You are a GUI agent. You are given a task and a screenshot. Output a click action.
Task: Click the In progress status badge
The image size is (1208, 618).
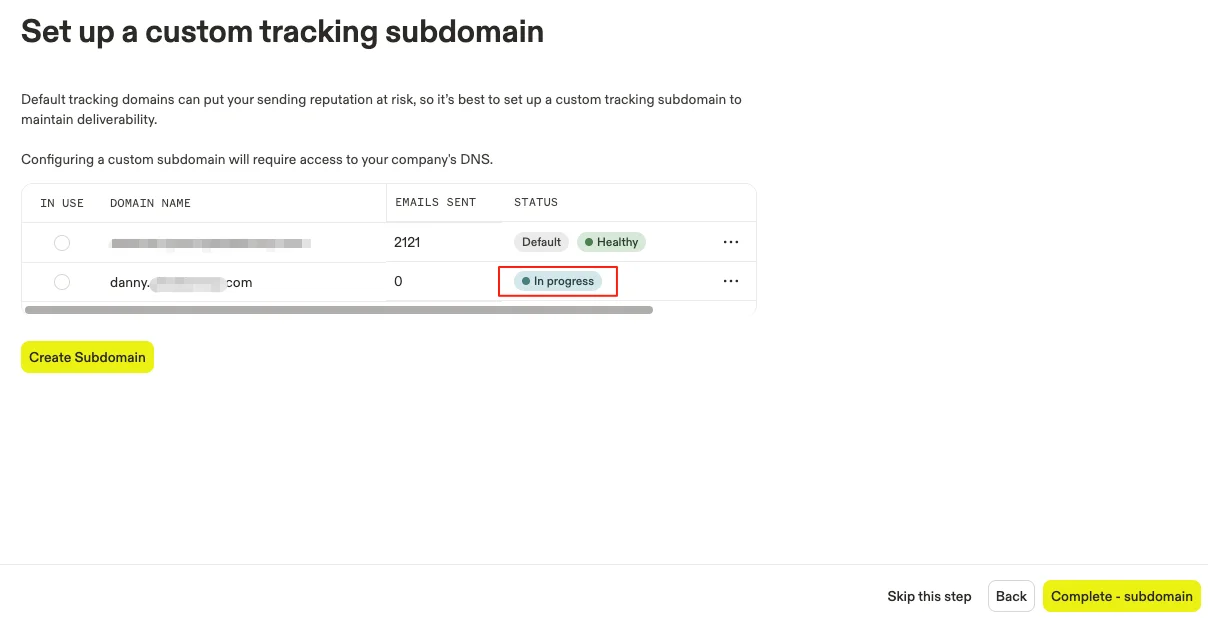(x=558, y=281)
